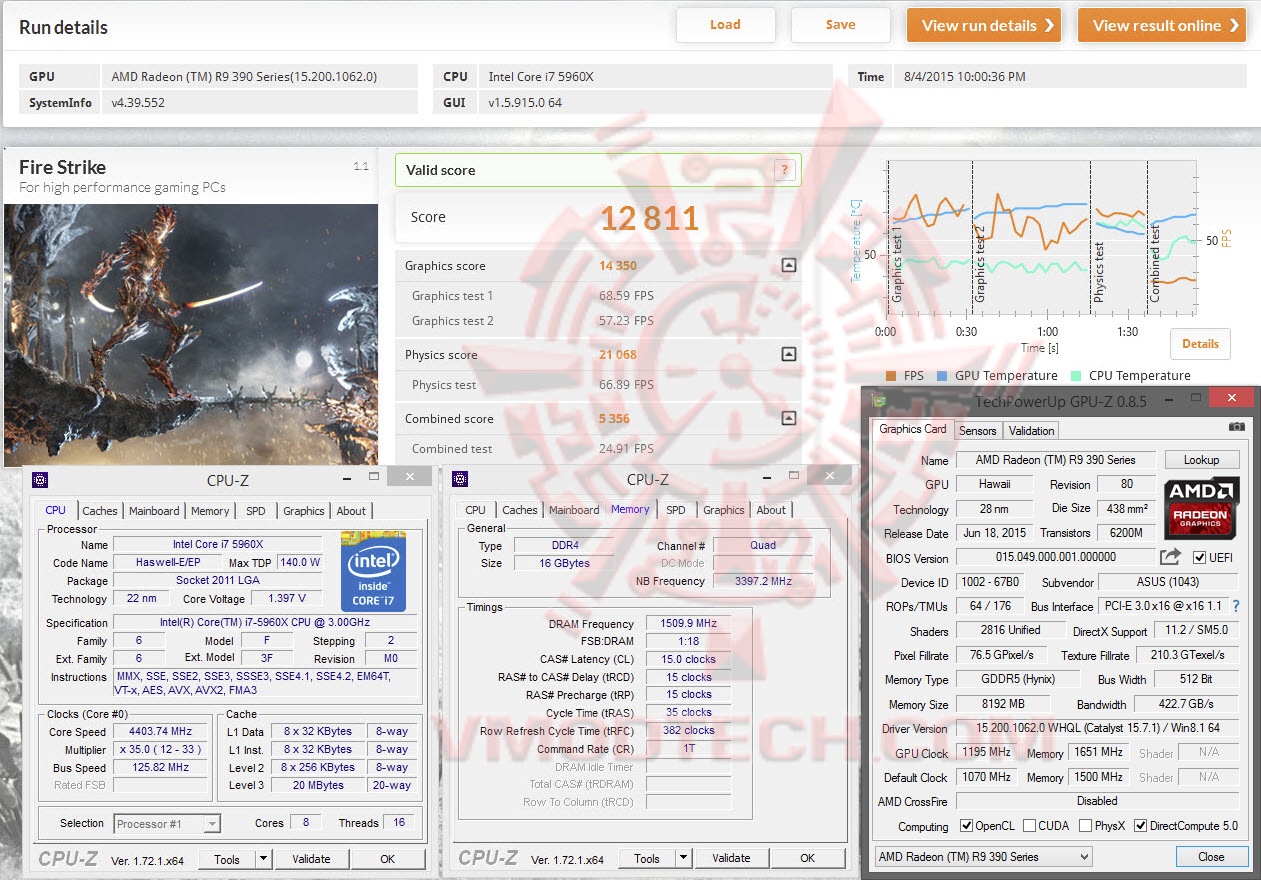Expand the Physics score section

pyautogui.click(x=788, y=354)
